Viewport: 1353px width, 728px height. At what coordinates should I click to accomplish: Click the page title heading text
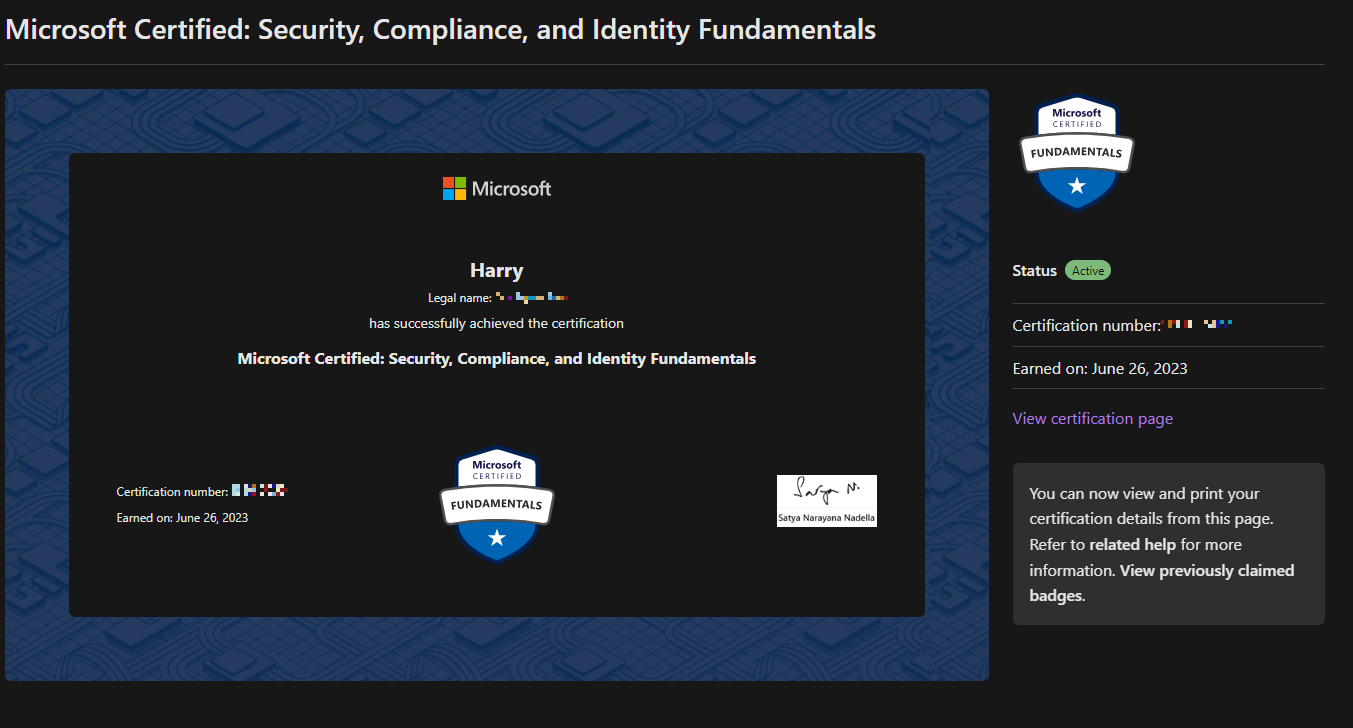click(441, 29)
